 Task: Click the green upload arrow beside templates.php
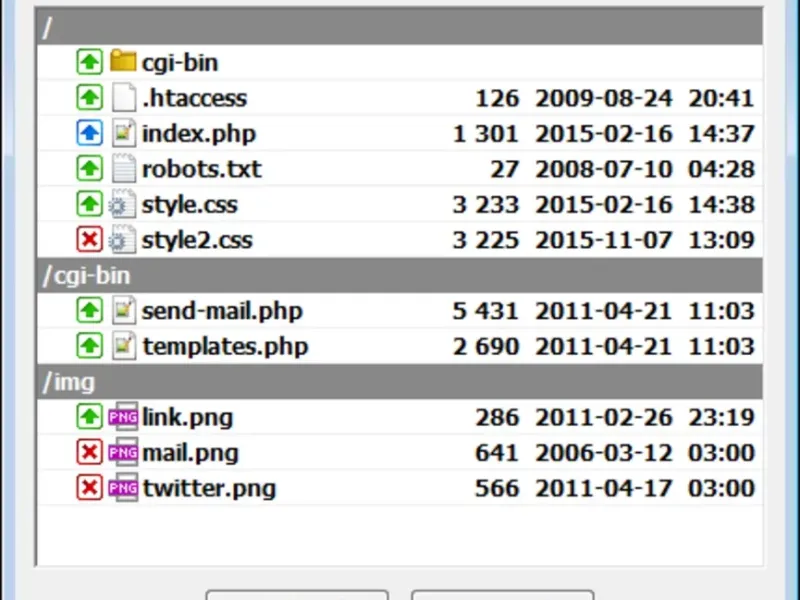pos(90,346)
